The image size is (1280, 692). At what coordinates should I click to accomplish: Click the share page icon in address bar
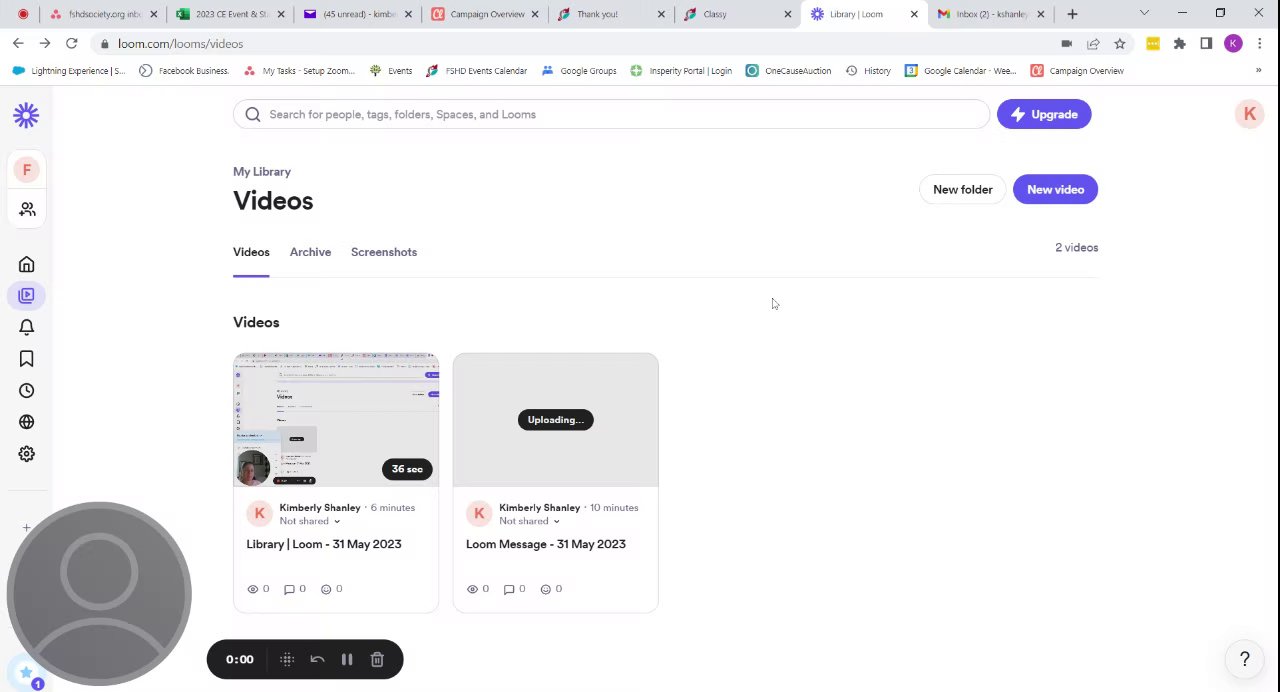[x=1093, y=44]
